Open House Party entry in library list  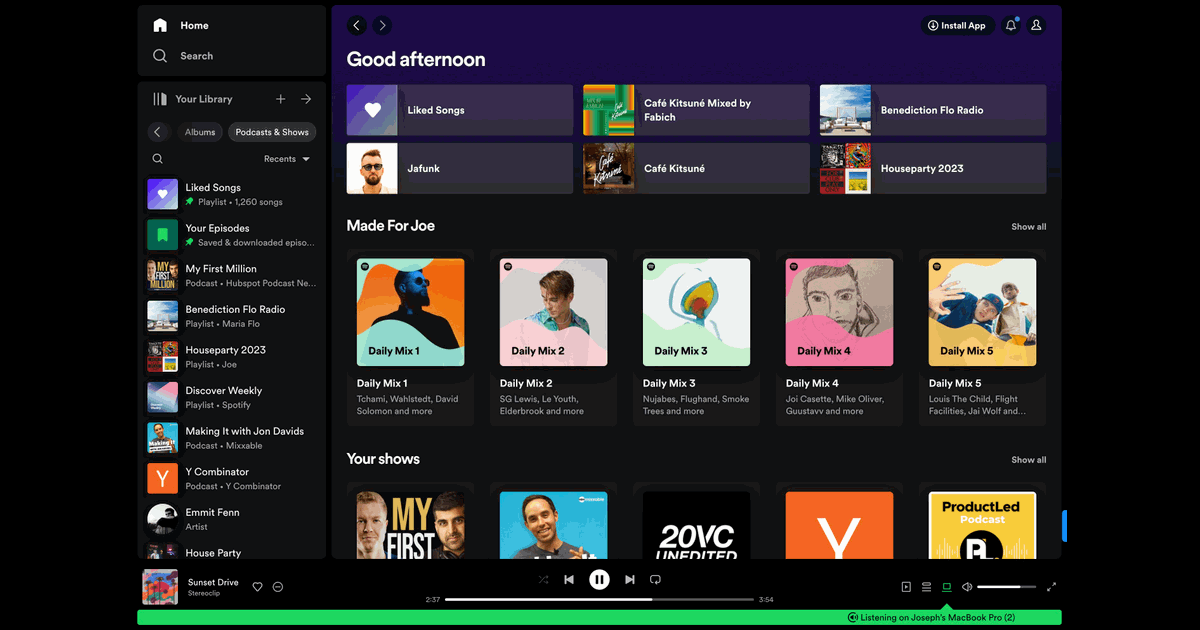[x=232, y=551]
